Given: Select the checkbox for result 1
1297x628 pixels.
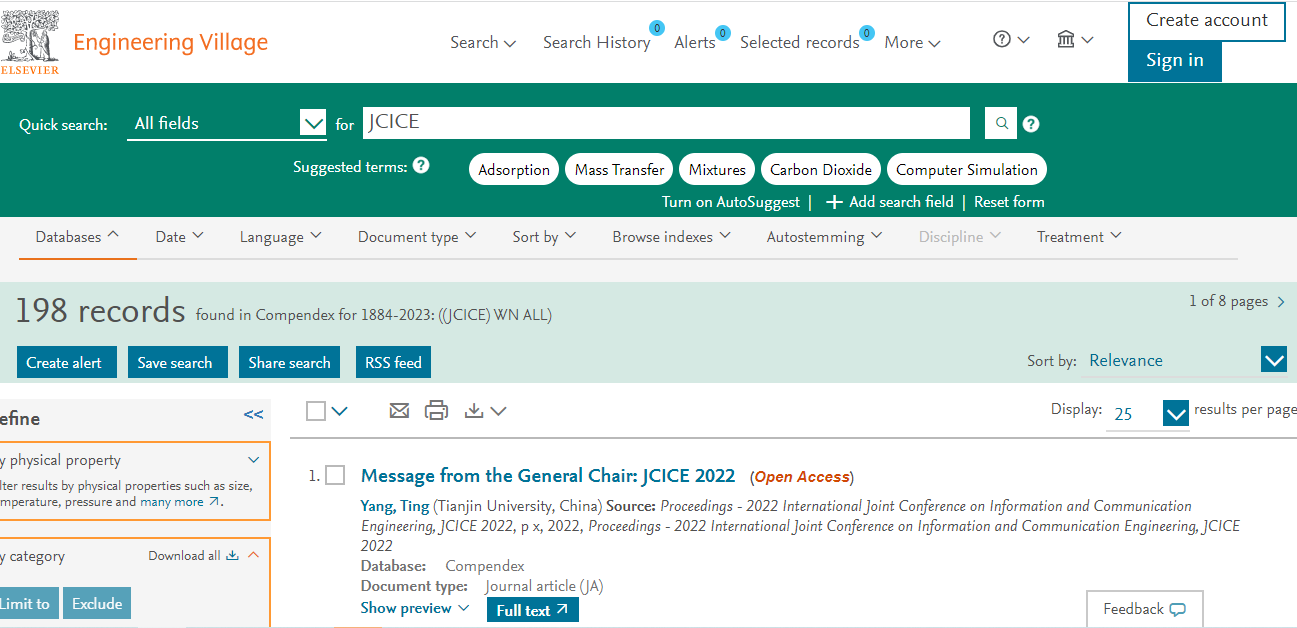Looking at the screenshot, I should [x=335, y=476].
